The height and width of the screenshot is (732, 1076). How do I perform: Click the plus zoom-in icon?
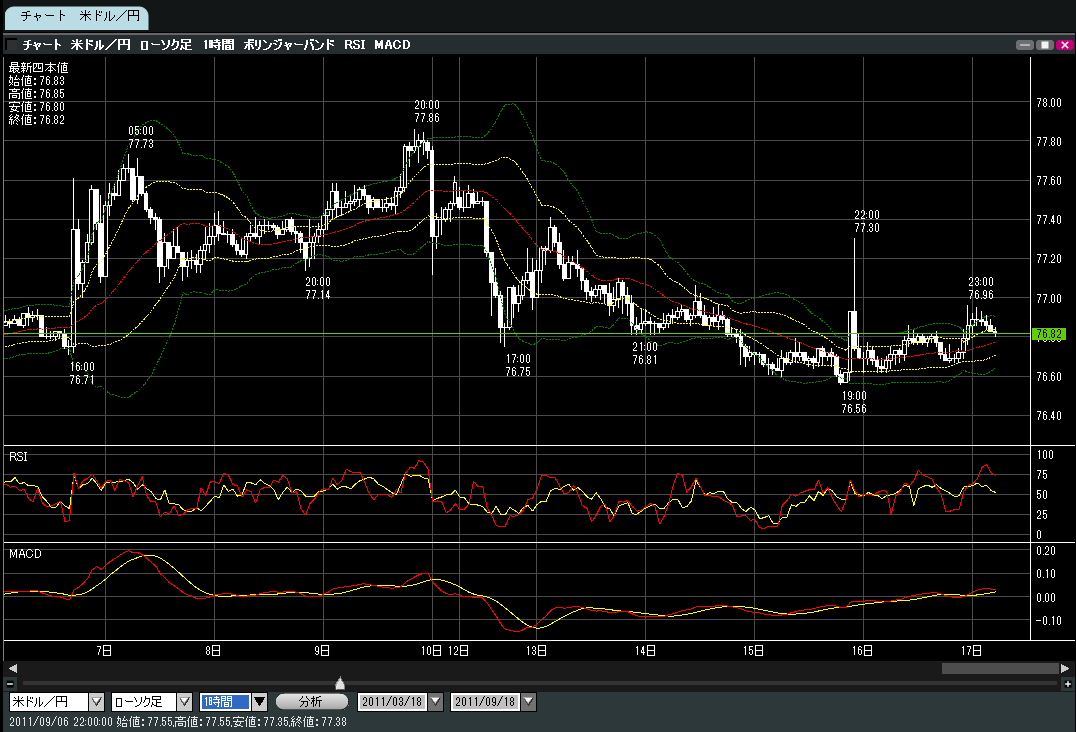(1066, 683)
